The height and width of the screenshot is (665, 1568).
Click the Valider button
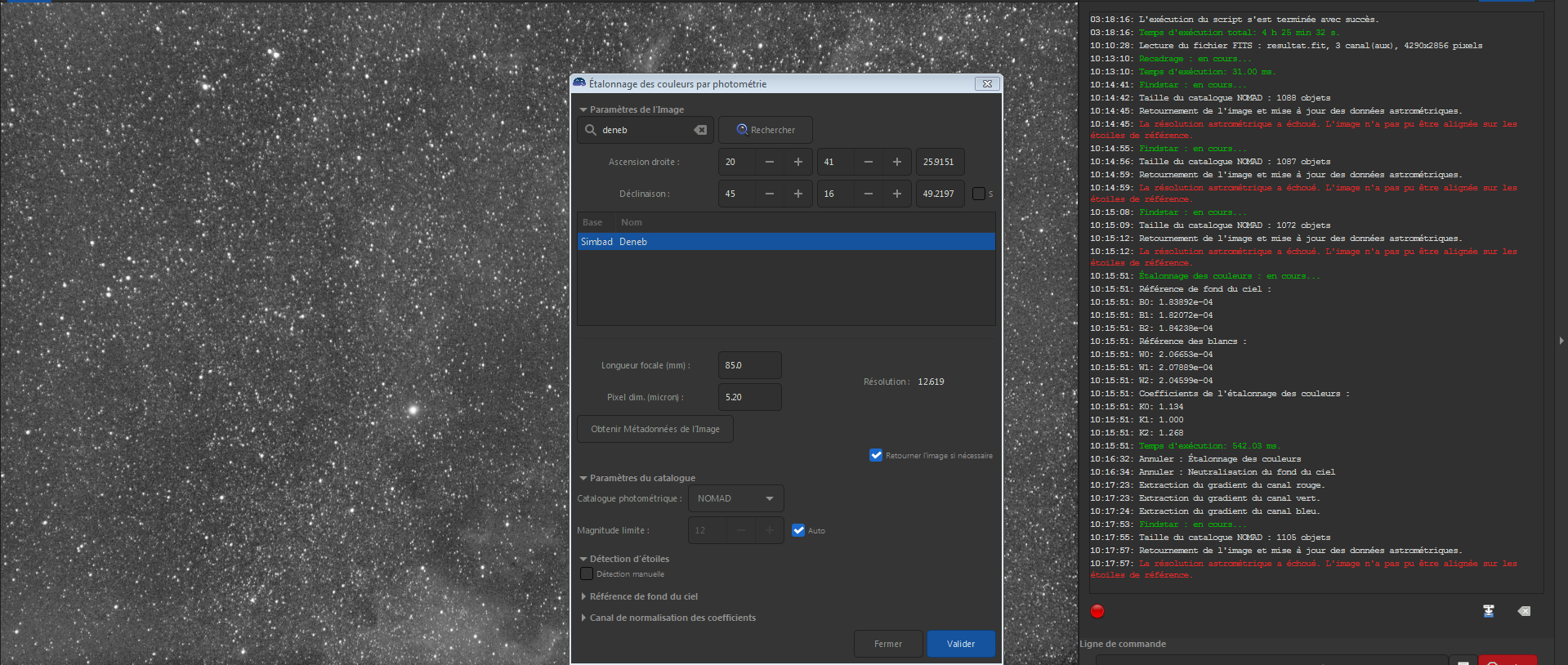[x=961, y=644]
